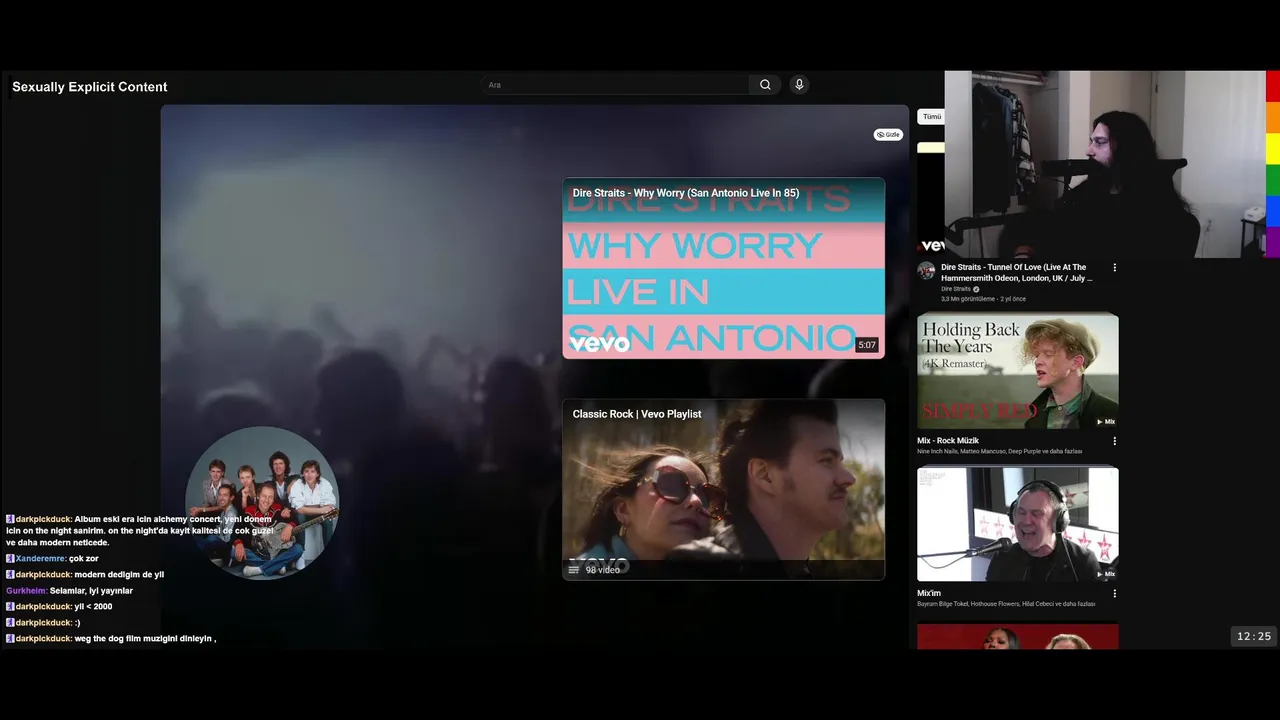
Task: Click chat message 'yil < 2000'
Action: 93,607
